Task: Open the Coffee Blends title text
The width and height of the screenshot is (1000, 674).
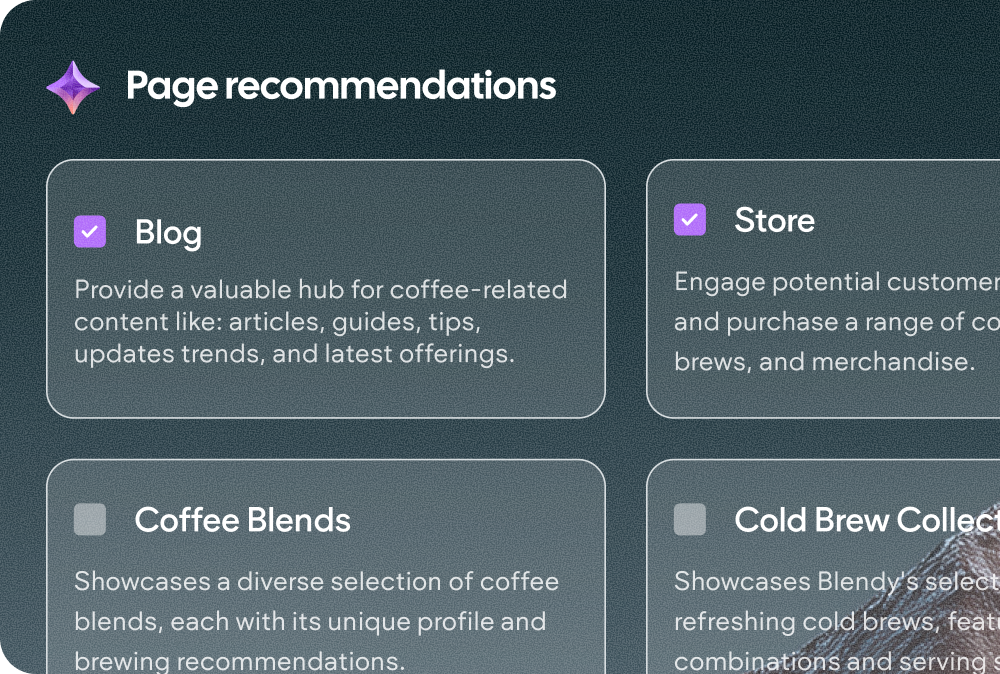Action: pyautogui.click(x=242, y=520)
